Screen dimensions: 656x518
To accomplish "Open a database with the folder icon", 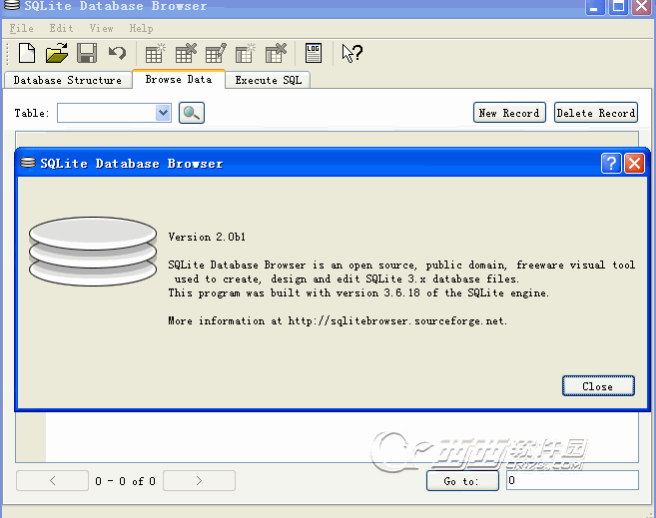I will (x=57, y=53).
